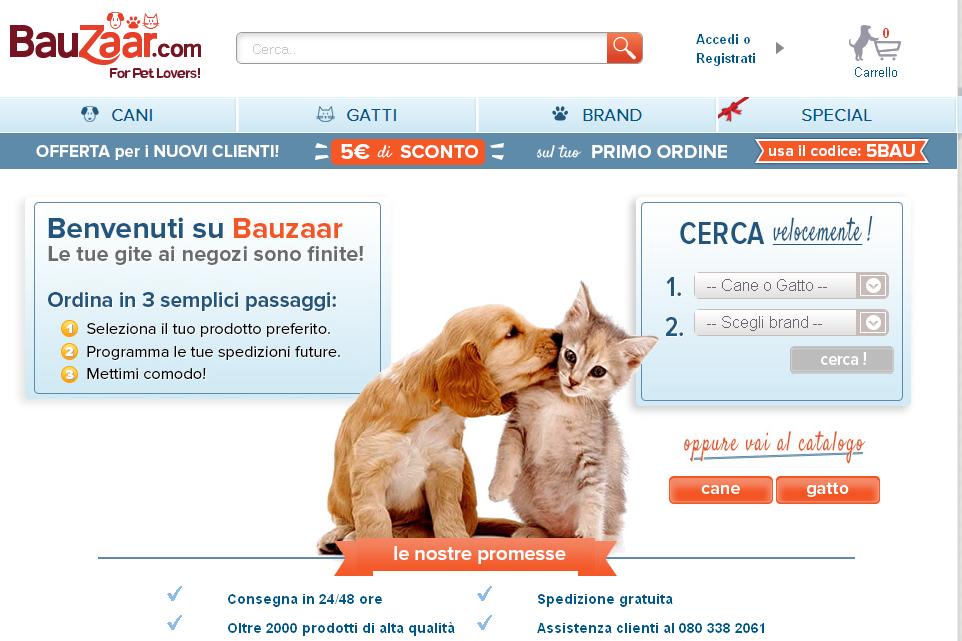Click the orange cane catalog button

coord(720,489)
